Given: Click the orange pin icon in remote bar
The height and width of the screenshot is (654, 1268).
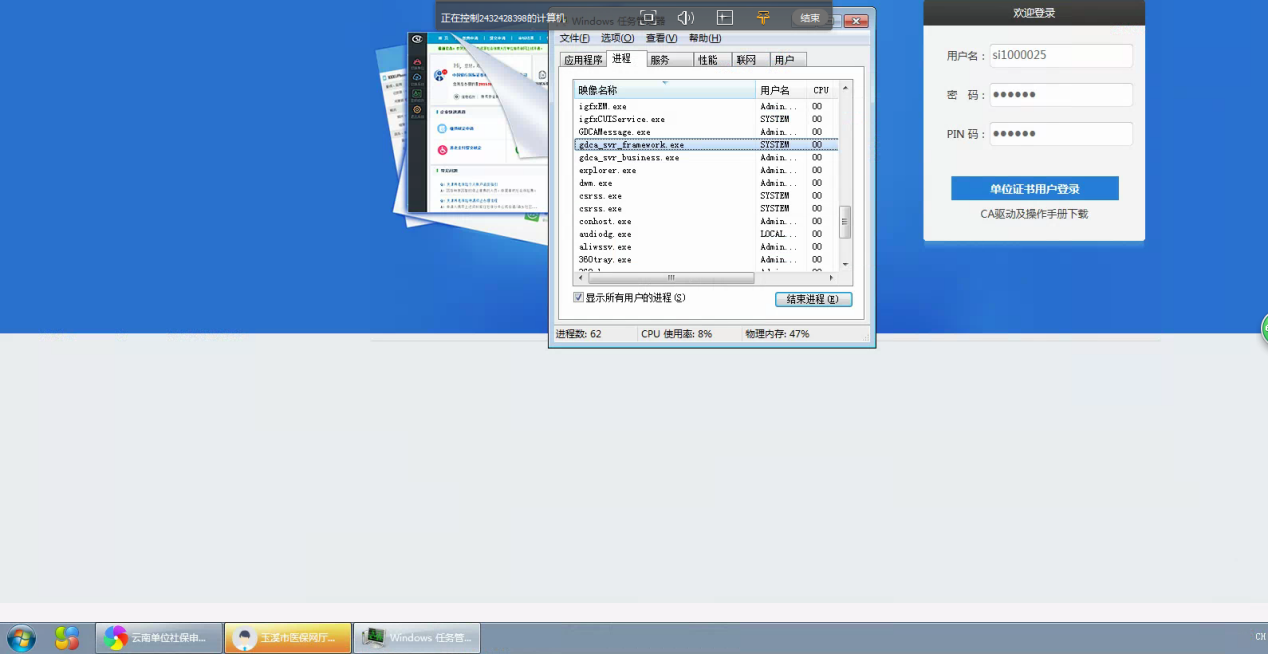Looking at the screenshot, I should point(763,17).
